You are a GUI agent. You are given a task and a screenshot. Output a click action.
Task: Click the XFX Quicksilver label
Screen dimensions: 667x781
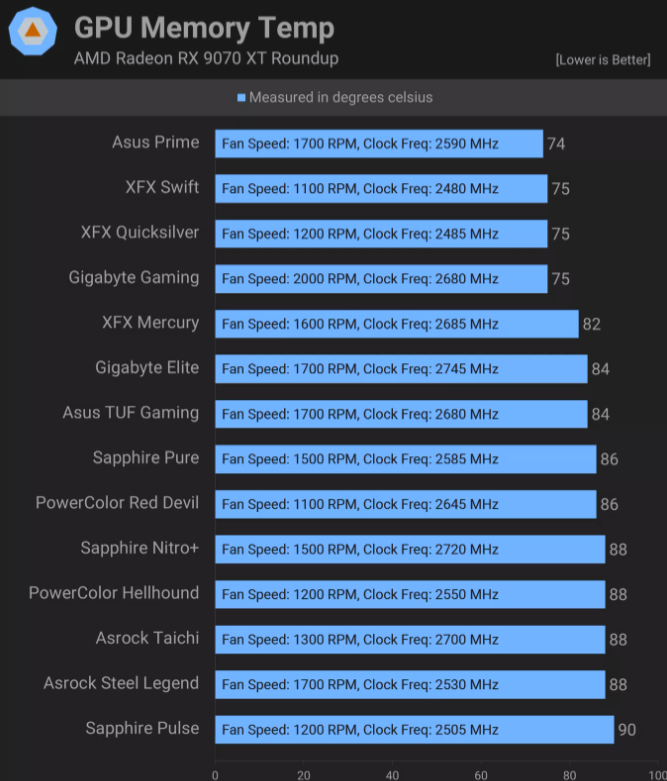click(140, 233)
